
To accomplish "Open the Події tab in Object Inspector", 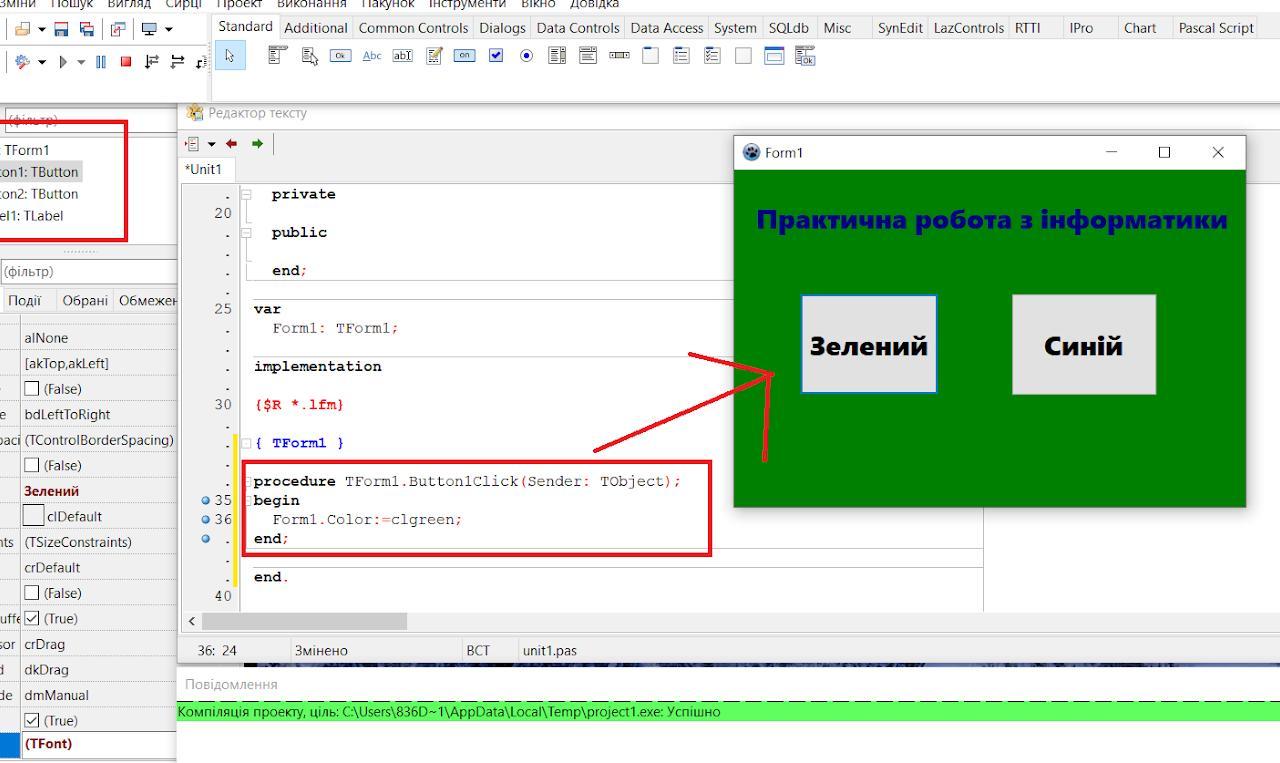I will (25, 300).
